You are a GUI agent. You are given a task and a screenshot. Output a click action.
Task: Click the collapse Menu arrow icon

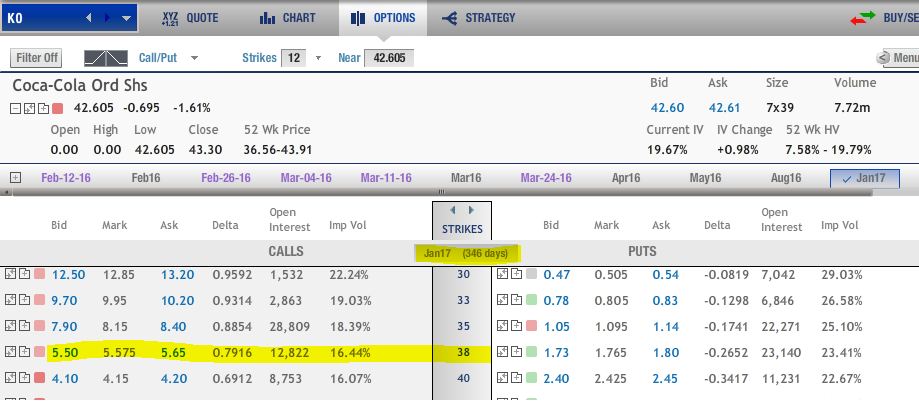(x=883, y=58)
